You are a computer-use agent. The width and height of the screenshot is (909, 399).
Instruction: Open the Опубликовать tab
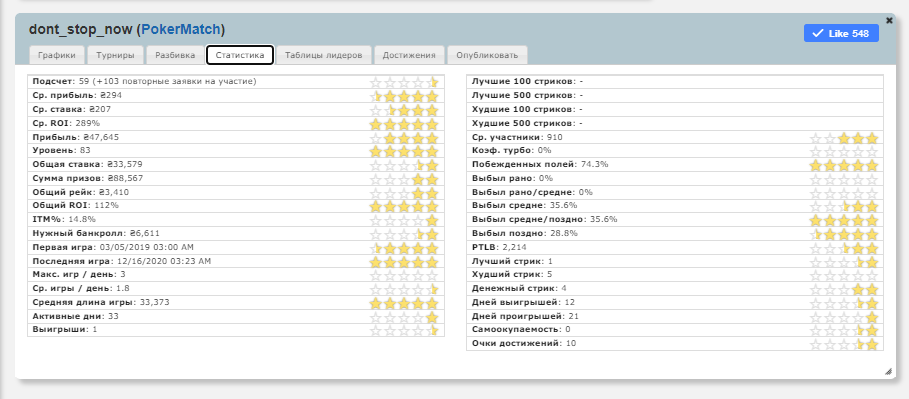click(x=487, y=55)
